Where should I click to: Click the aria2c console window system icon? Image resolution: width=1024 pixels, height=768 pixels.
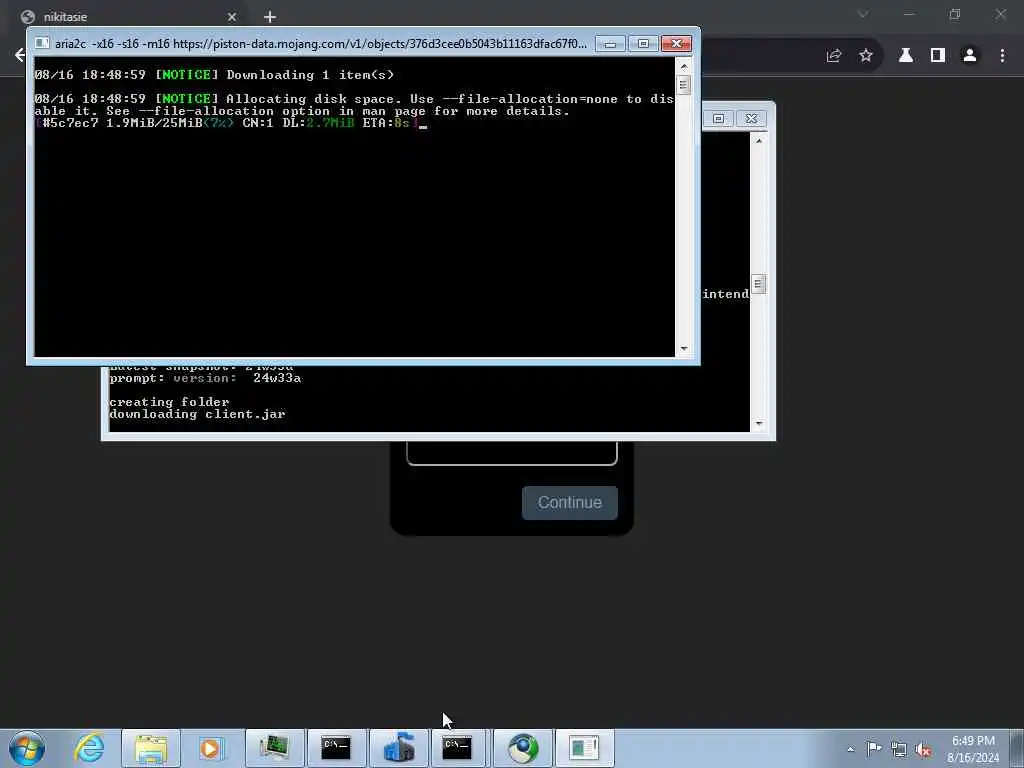pyautogui.click(x=42, y=44)
